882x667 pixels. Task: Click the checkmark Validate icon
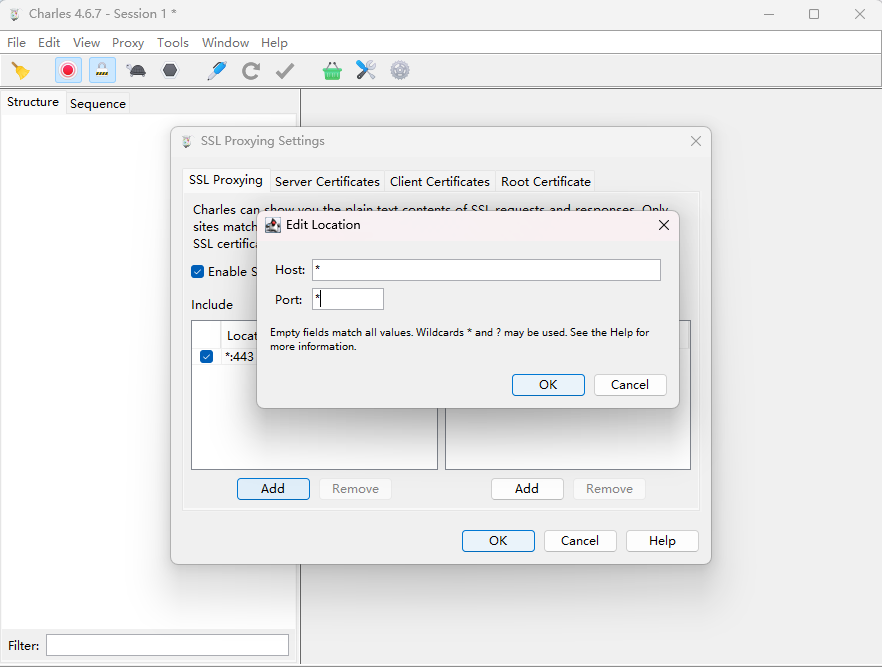pyautogui.click(x=285, y=71)
